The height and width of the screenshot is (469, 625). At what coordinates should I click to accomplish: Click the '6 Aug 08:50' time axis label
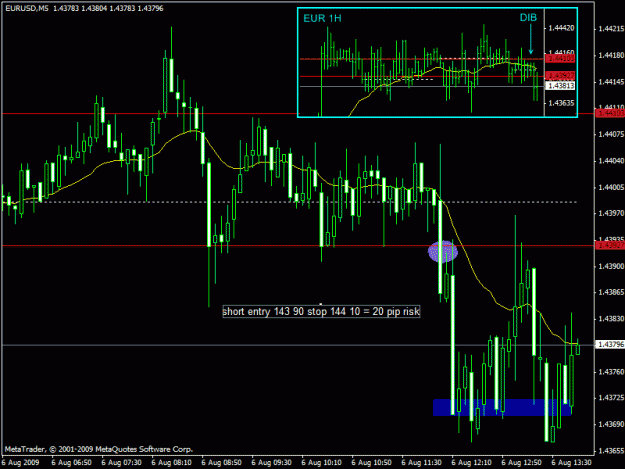pyautogui.click(x=221, y=463)
